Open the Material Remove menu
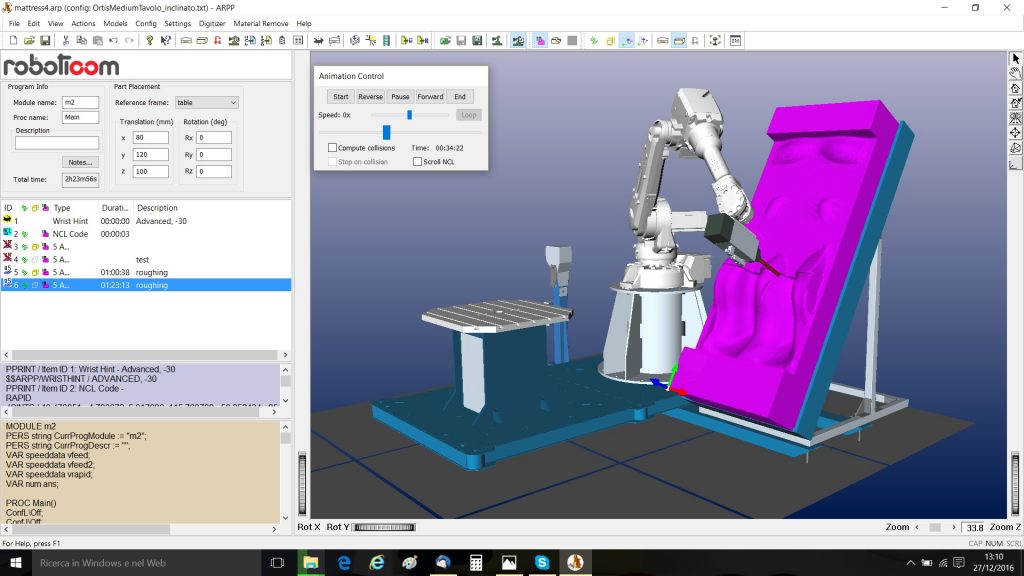1024x576 pixels. (x=262, y=23)
